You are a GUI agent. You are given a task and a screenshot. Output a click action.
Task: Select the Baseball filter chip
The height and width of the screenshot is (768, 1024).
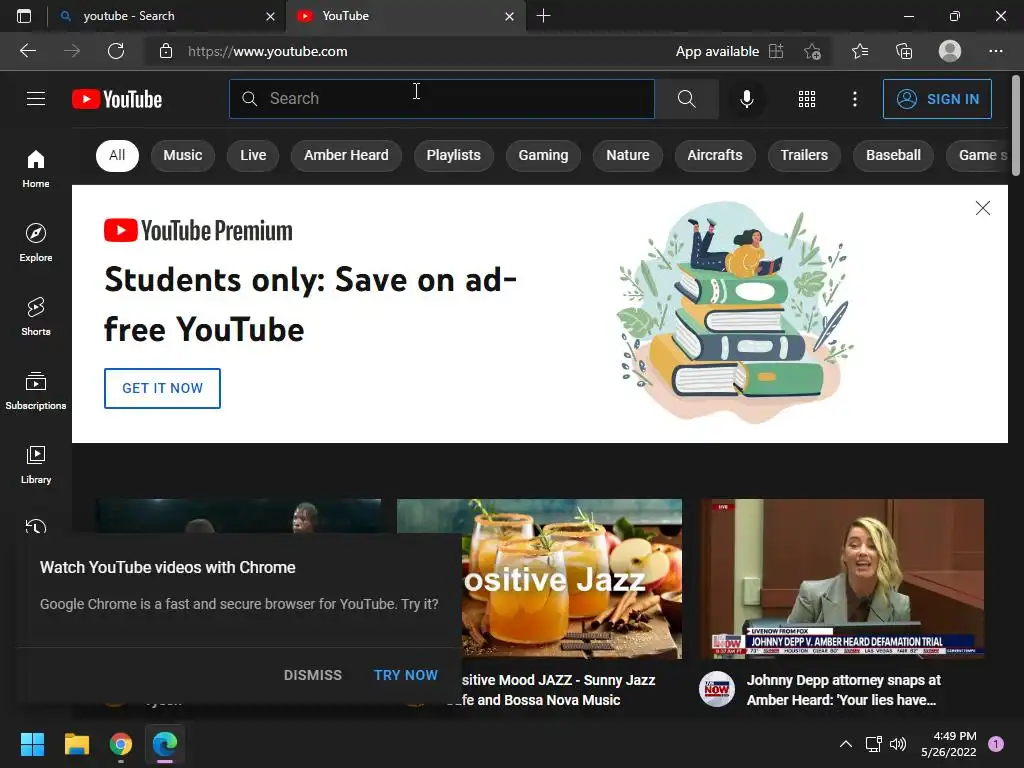point(893,155)
